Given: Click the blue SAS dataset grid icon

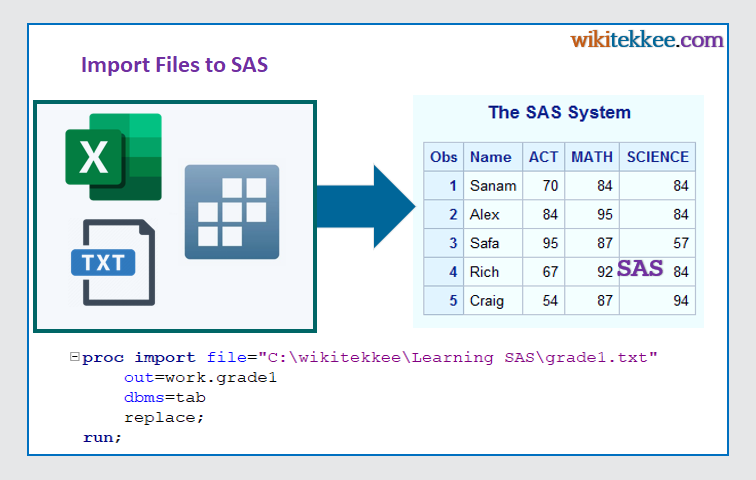Looking at the screenshot, I should pos(231,212).
